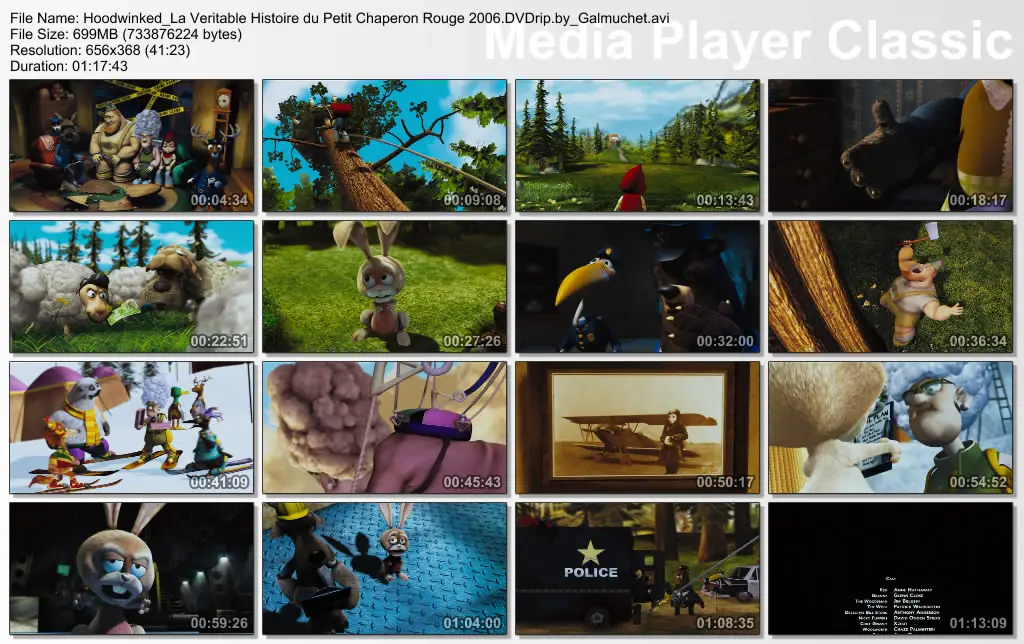Open the credits frame at 01:13:09
This screenshot has width=1024, height=644.
point(891,569)
